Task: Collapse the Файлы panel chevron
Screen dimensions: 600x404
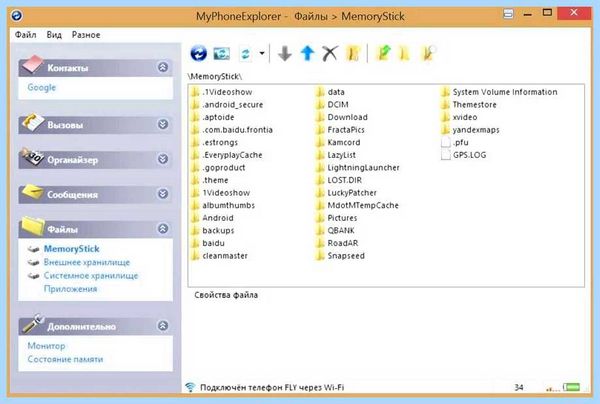Action: pyautogui.click(x=163, y=228)
